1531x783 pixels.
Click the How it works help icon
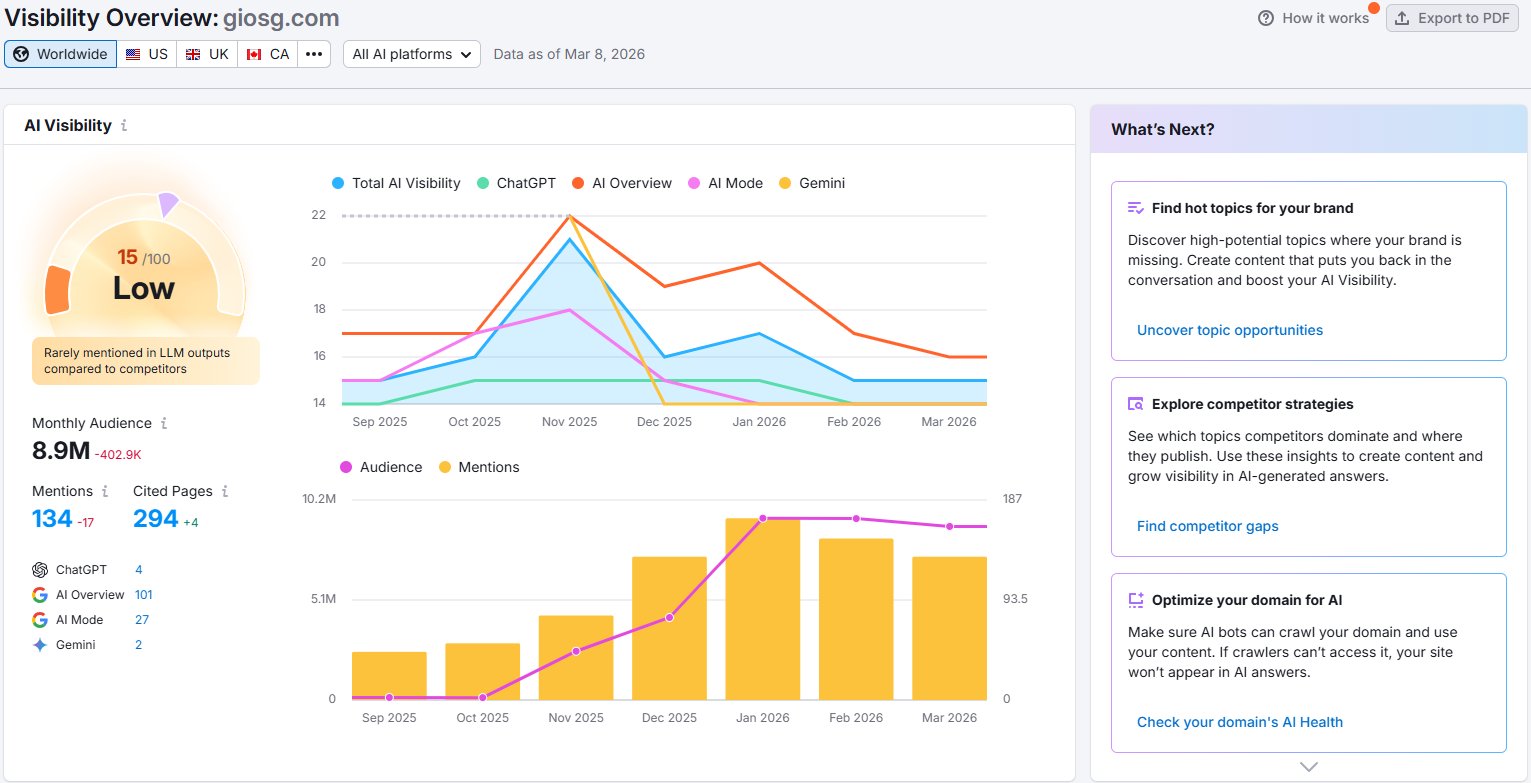coord(1266,18)
